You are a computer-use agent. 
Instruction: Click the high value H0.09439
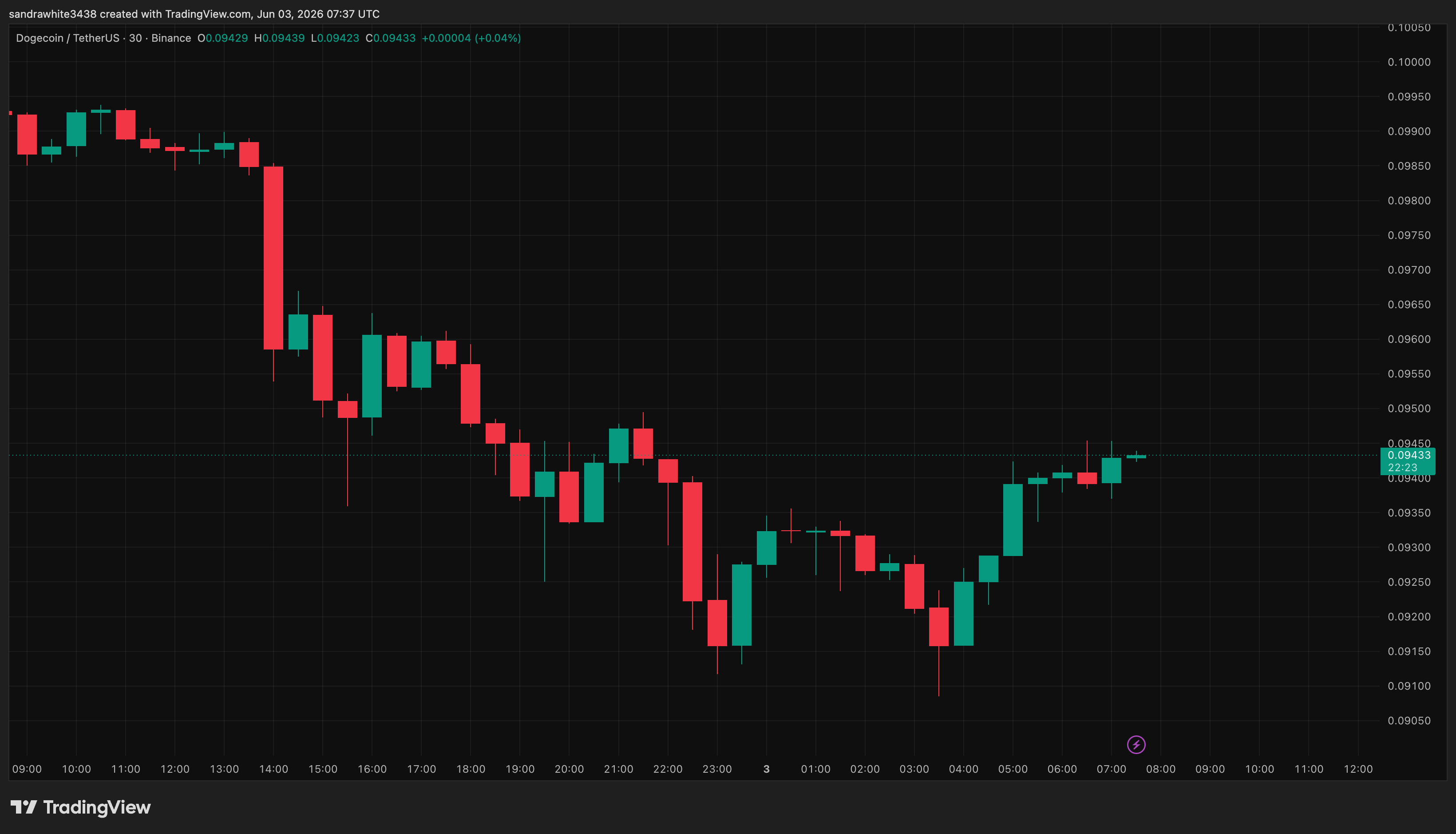click(279, 38)
